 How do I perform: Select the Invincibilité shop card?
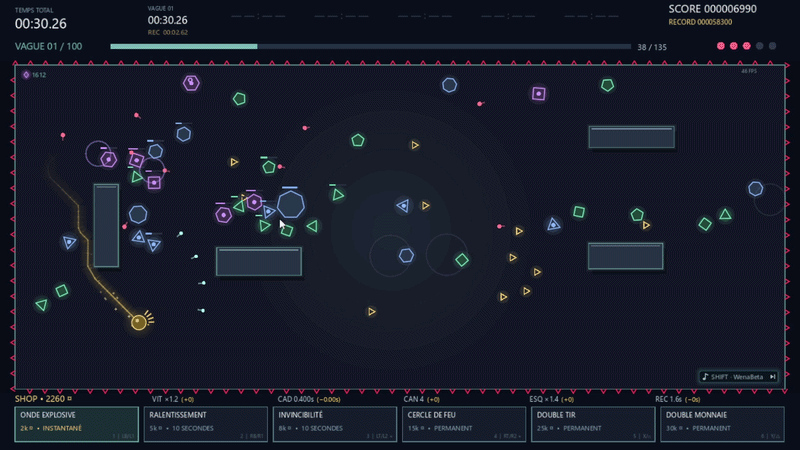point(335,424)
